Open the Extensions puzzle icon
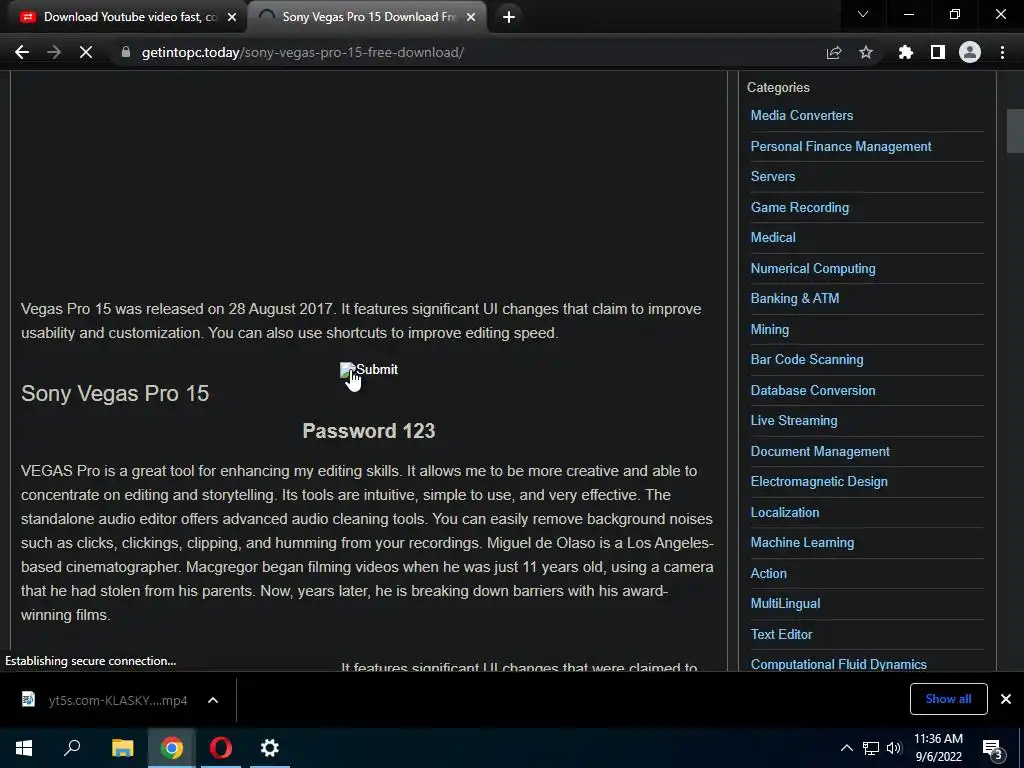Screen dimensions: 1024x768 (906, 52)
